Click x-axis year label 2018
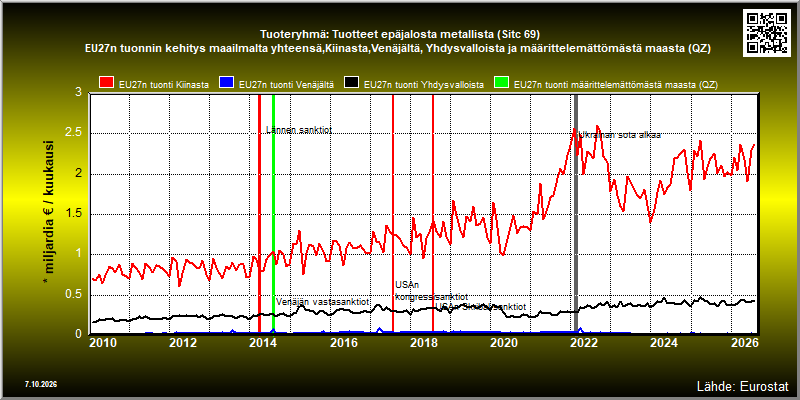 point(423,342)
